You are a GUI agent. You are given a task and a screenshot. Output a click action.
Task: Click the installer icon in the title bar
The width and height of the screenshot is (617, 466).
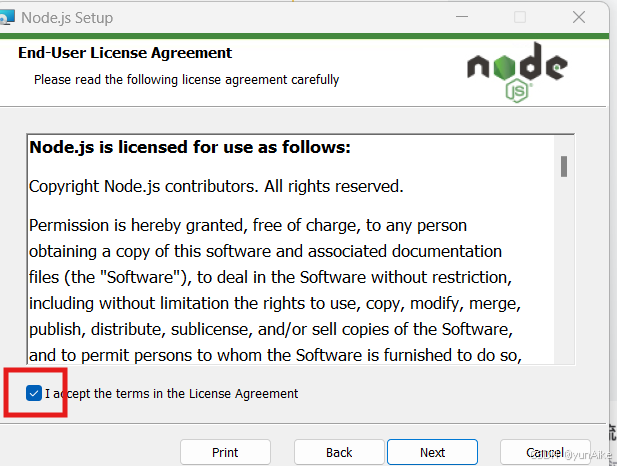[7, 18]
